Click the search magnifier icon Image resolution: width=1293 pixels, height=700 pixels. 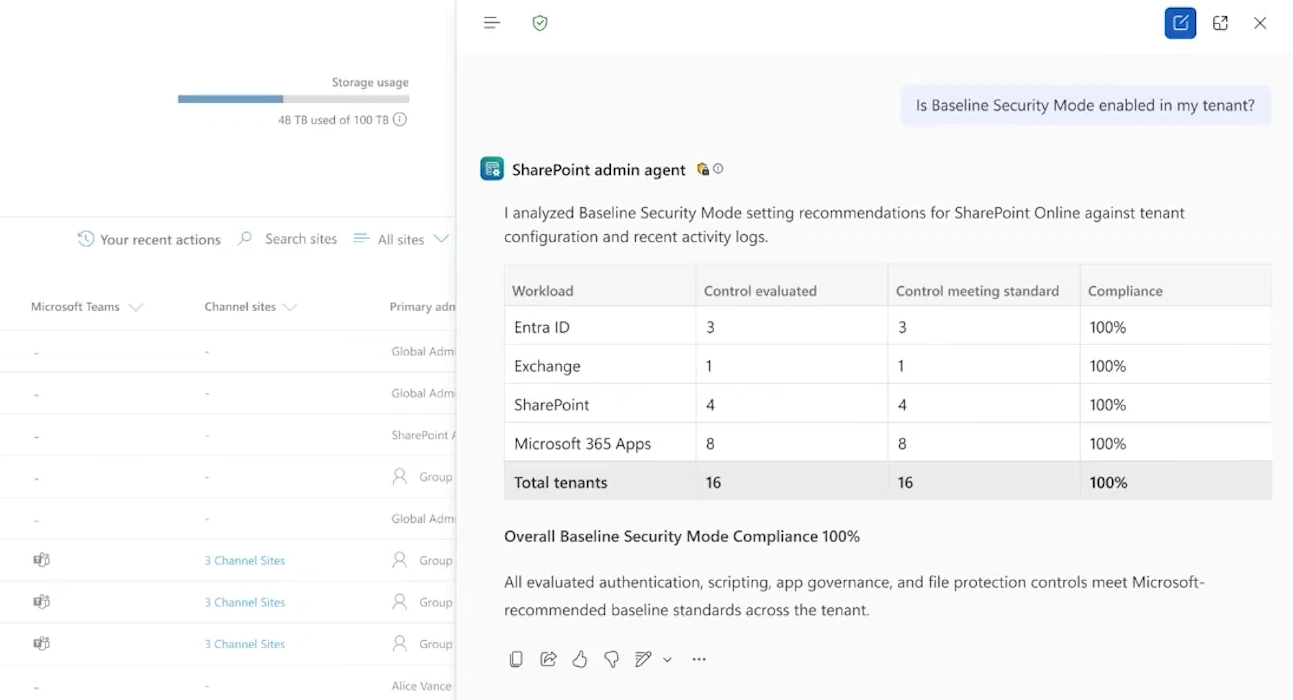245,239
